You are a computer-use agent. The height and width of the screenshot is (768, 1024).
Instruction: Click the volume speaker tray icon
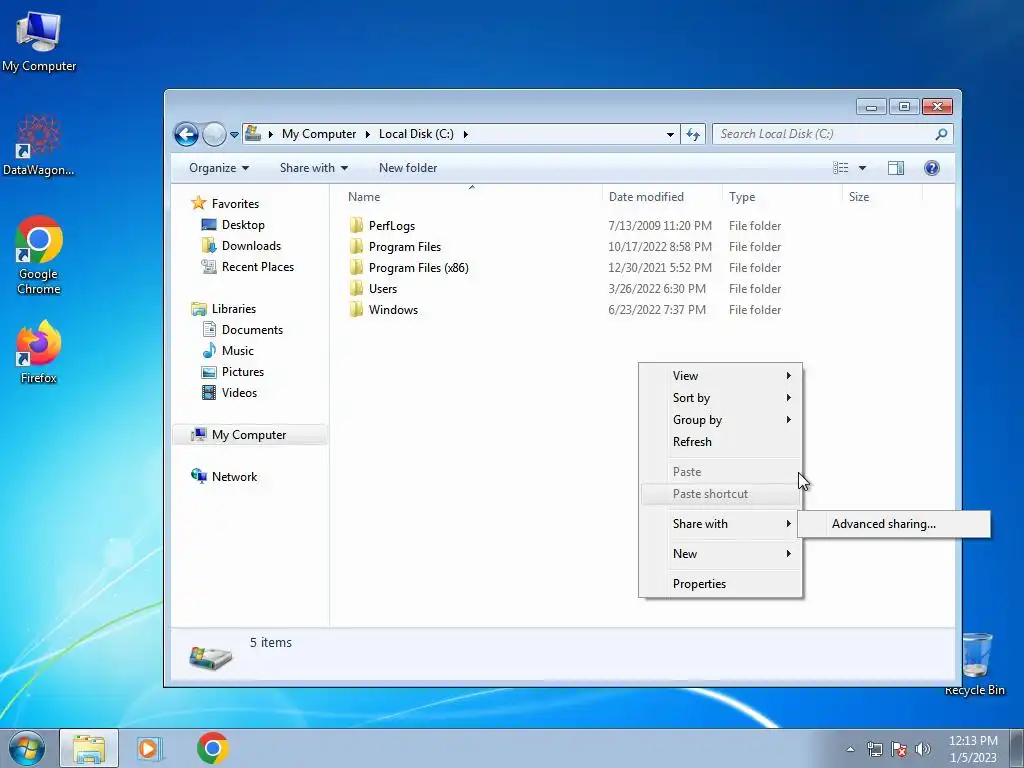click(923, 749)
